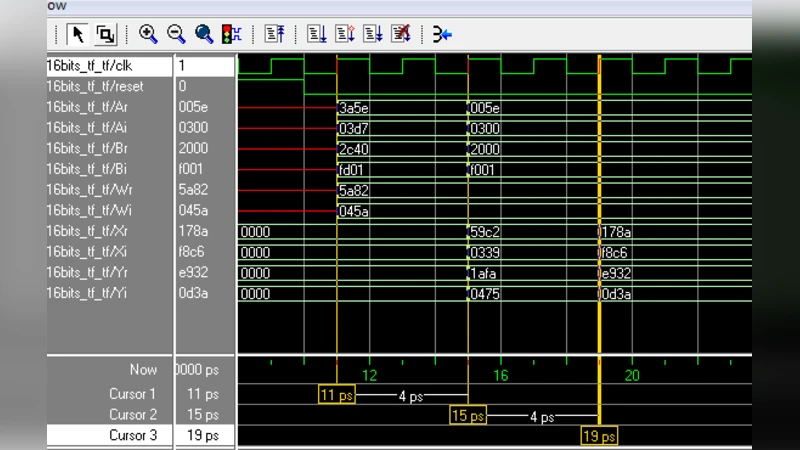Click the Cursor 2 label
The height and width of the screenshot is (450, 800).
(132, 414)
